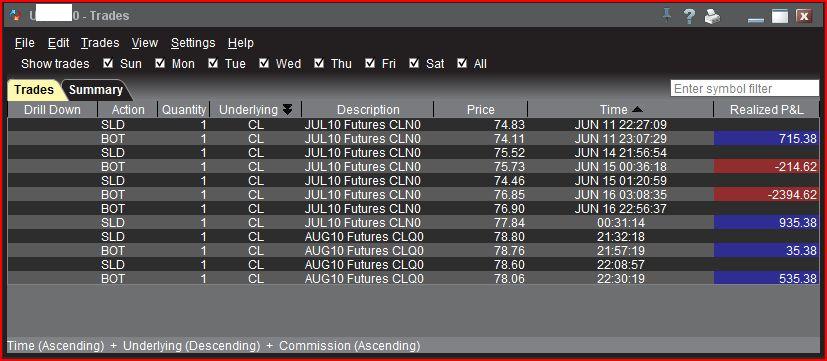Open the View menu
The image size is (827, 361).
click(145, 43)
